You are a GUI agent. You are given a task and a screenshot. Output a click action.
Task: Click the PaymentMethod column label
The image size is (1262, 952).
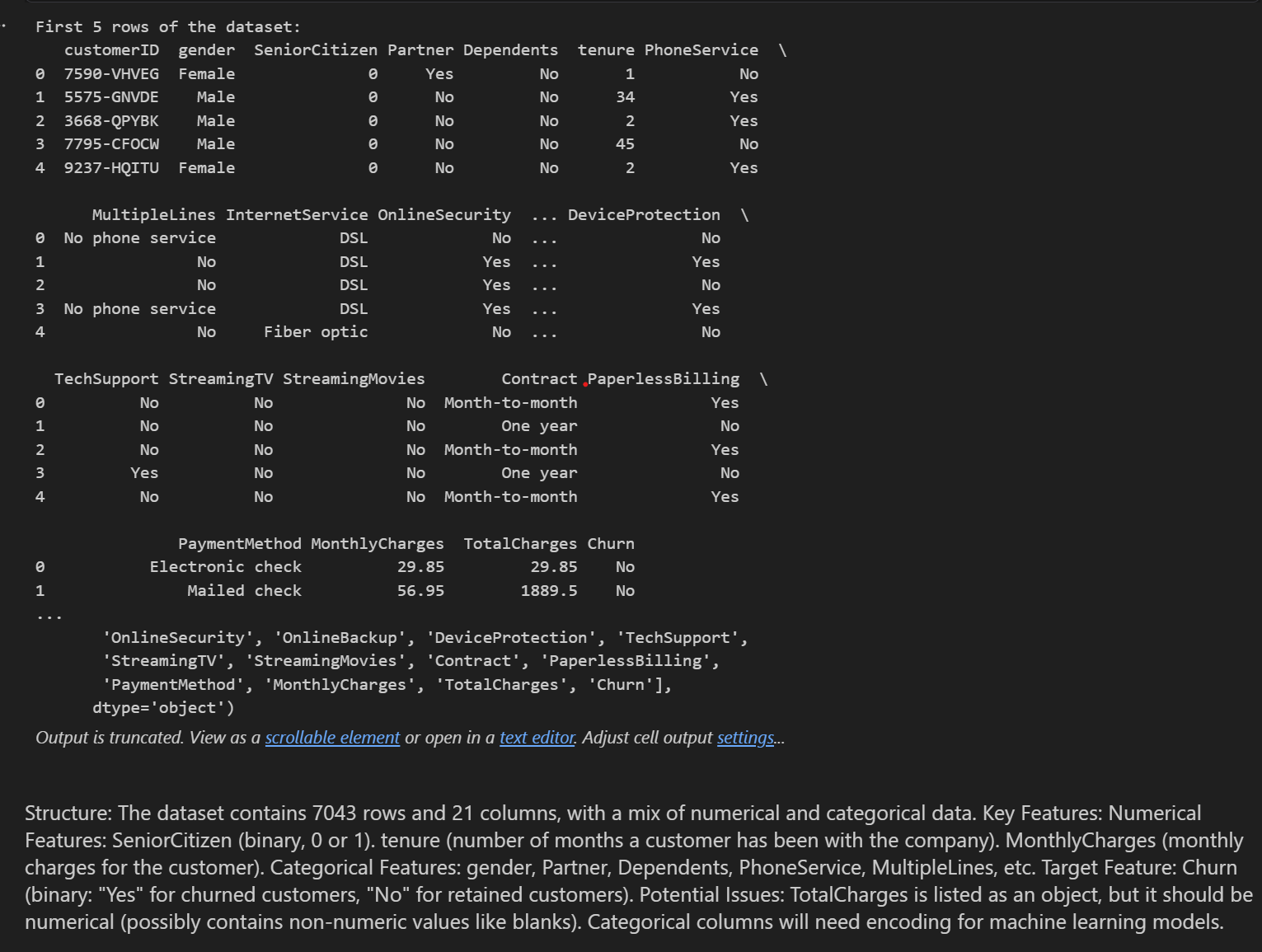click(240, 543)
